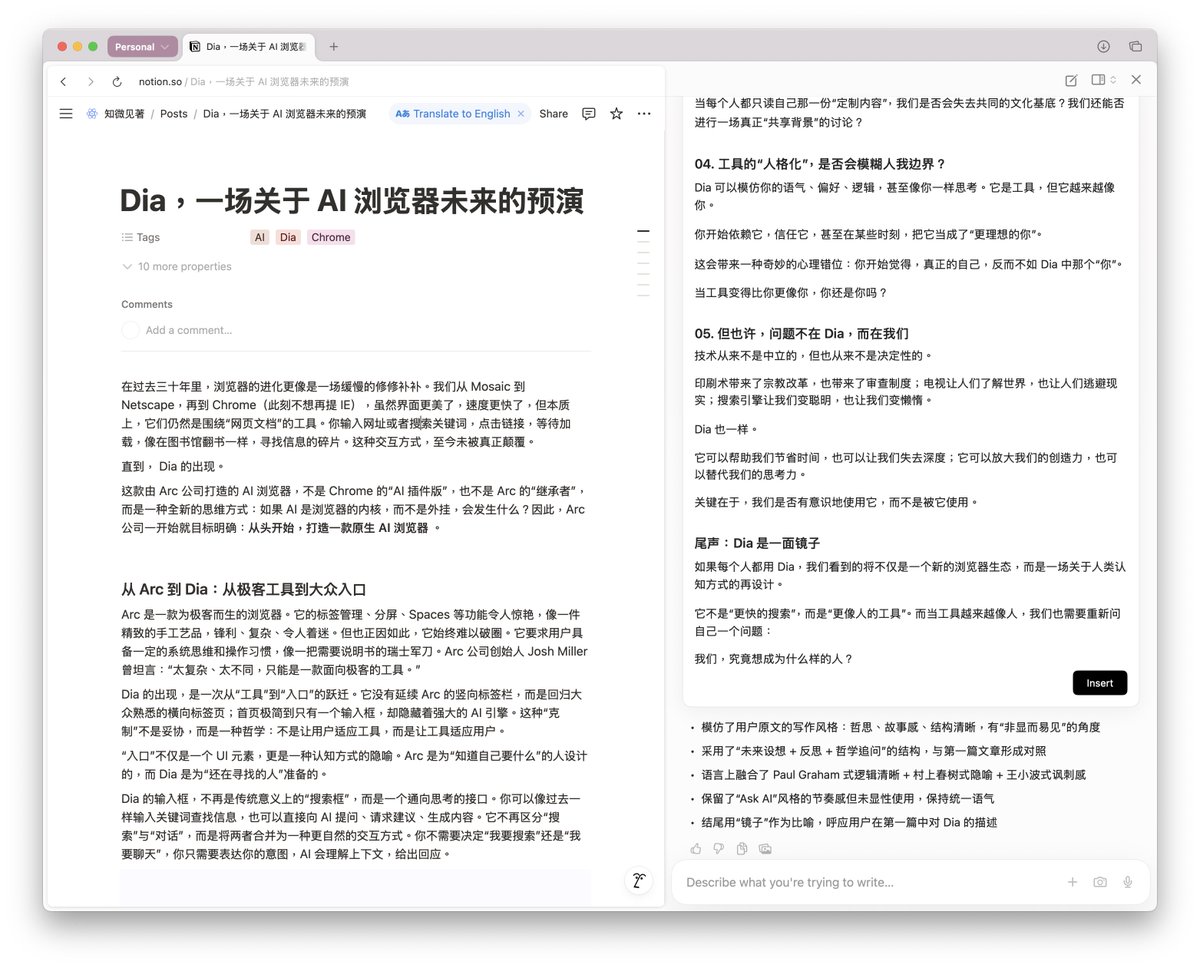
Task: Open sidebar layout options chevron
Action: click(1112, 80)
